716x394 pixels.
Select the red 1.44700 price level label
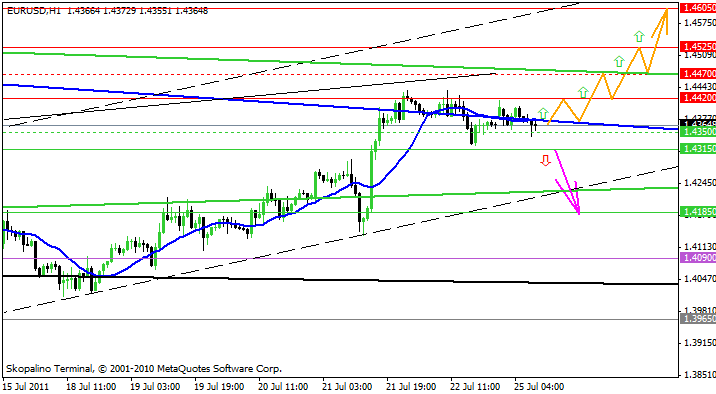pos(698,73)
